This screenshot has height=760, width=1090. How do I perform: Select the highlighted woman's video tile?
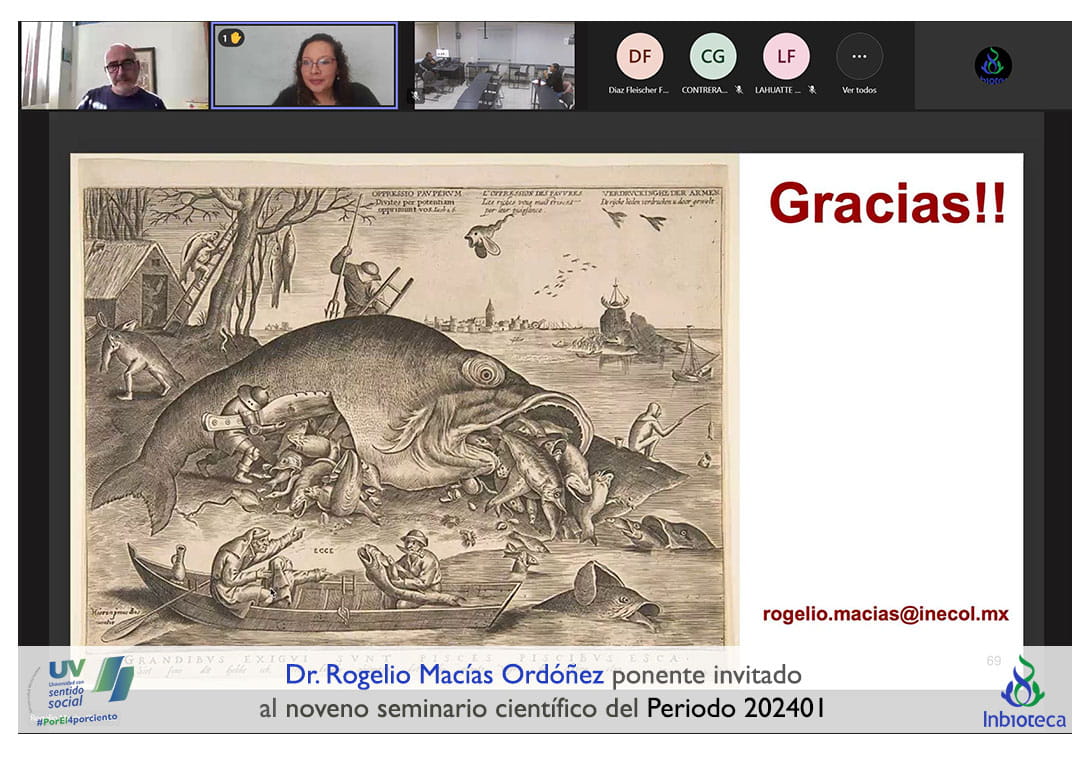click(304, 66)
